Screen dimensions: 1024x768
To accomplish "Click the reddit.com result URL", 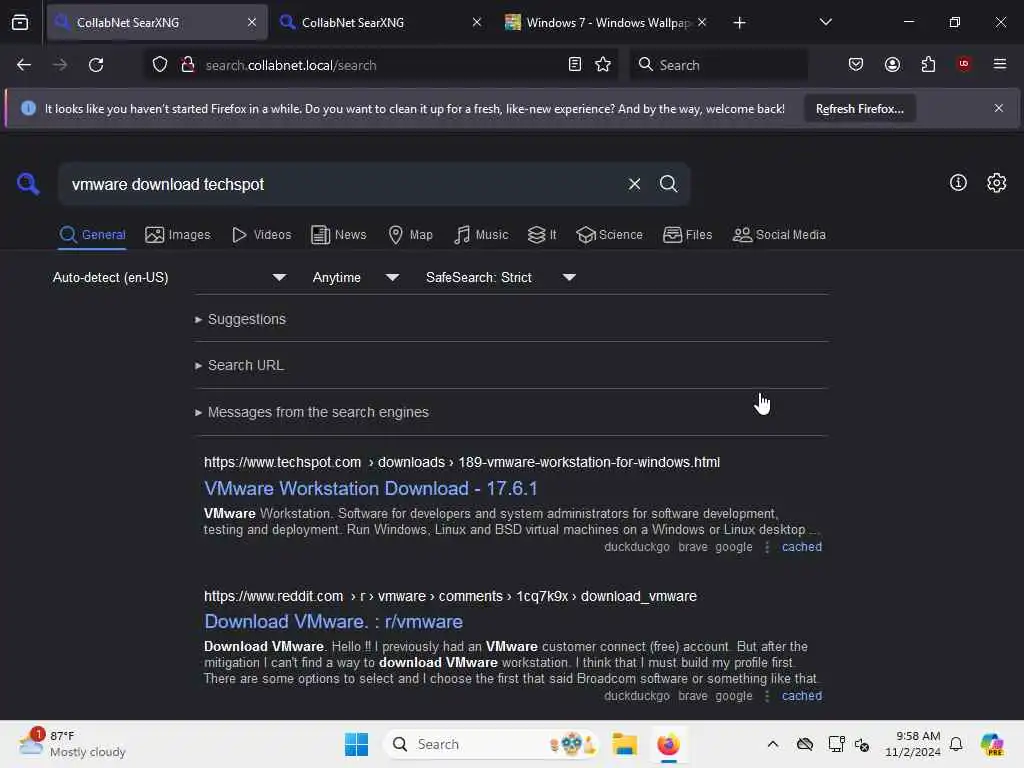I will pyautogui.click(x=450, y=596).
